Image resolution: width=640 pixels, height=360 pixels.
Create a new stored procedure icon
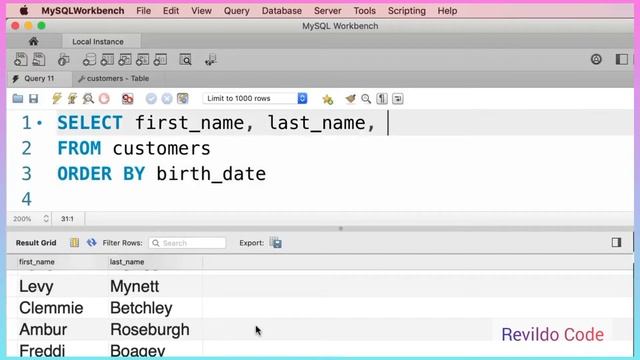tap(142, 60)
